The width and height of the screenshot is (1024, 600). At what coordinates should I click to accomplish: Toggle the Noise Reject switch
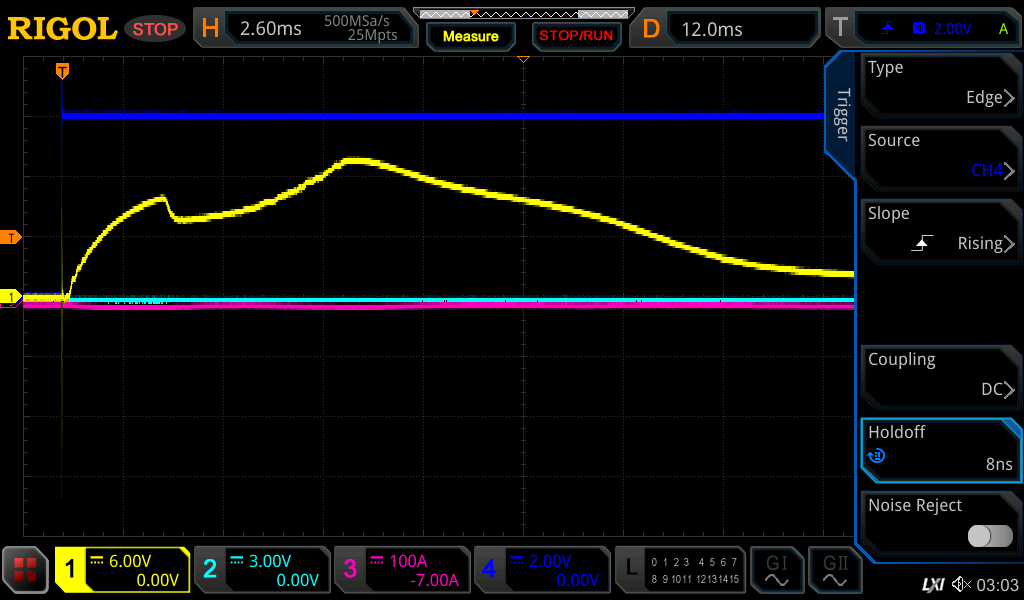pyautogui.click(x=989, y=536)
